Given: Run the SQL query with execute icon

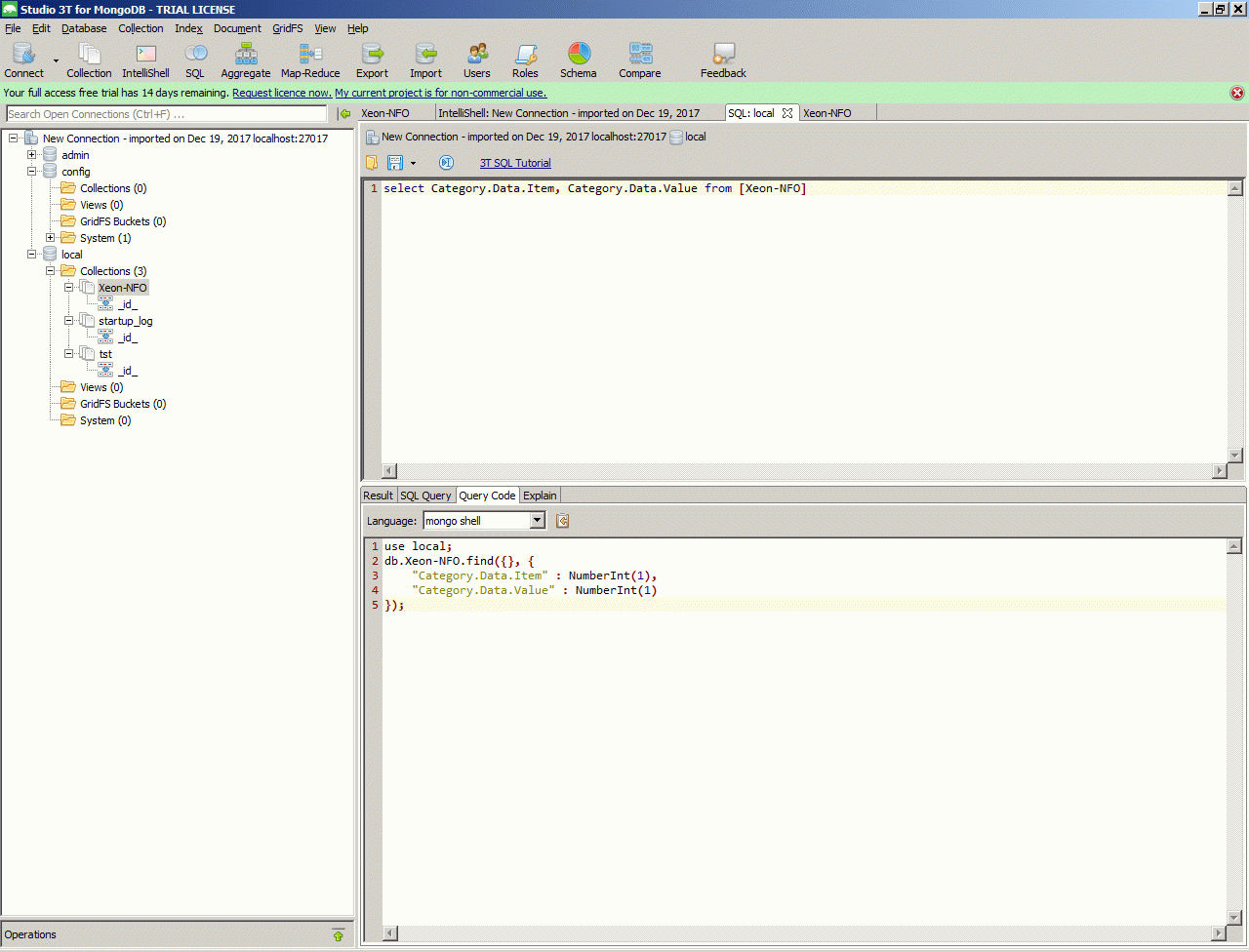Looking at the screenshot, I should (x=446, y=163).
